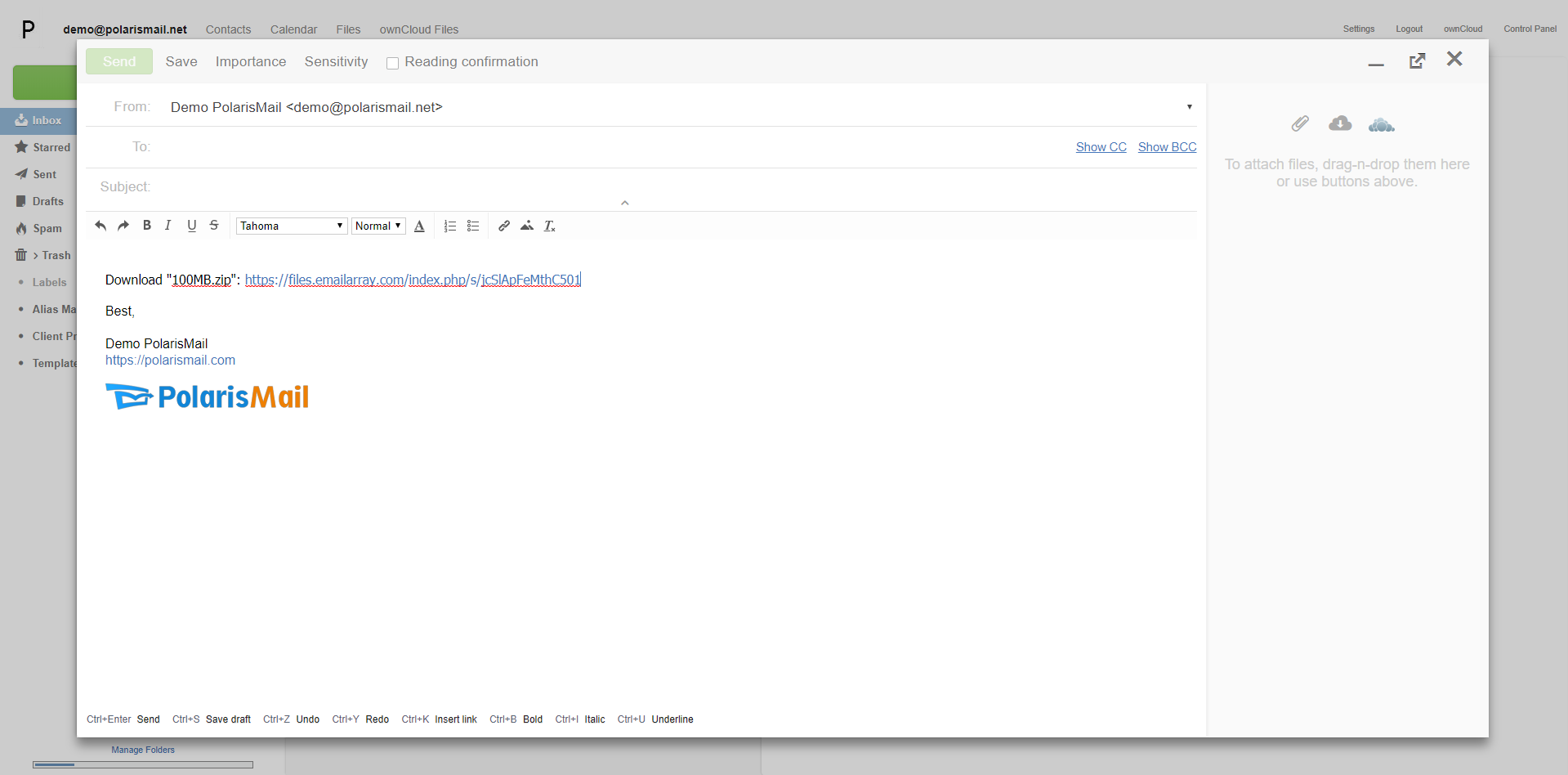Show the CC field
The height and width of the screenshot is (775, 1568).
(1101, 147)
